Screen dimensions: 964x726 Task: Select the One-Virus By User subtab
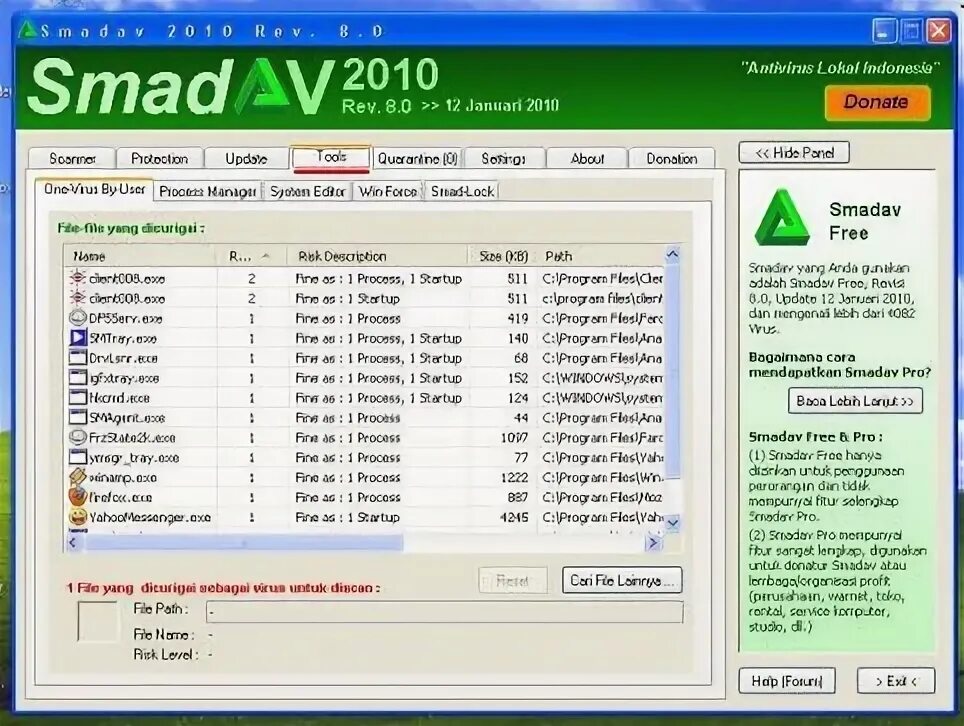pos(94,189)
